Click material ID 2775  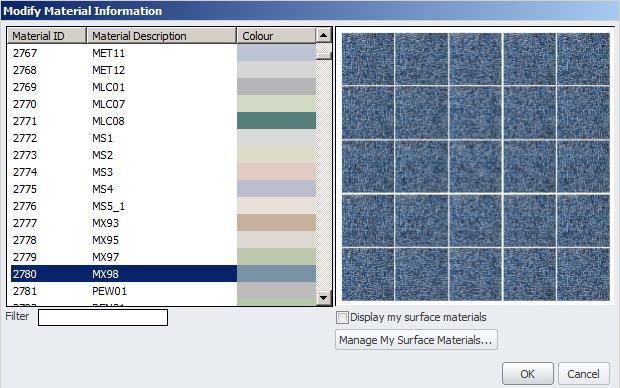pyautogui.click(x=25, y=189)
